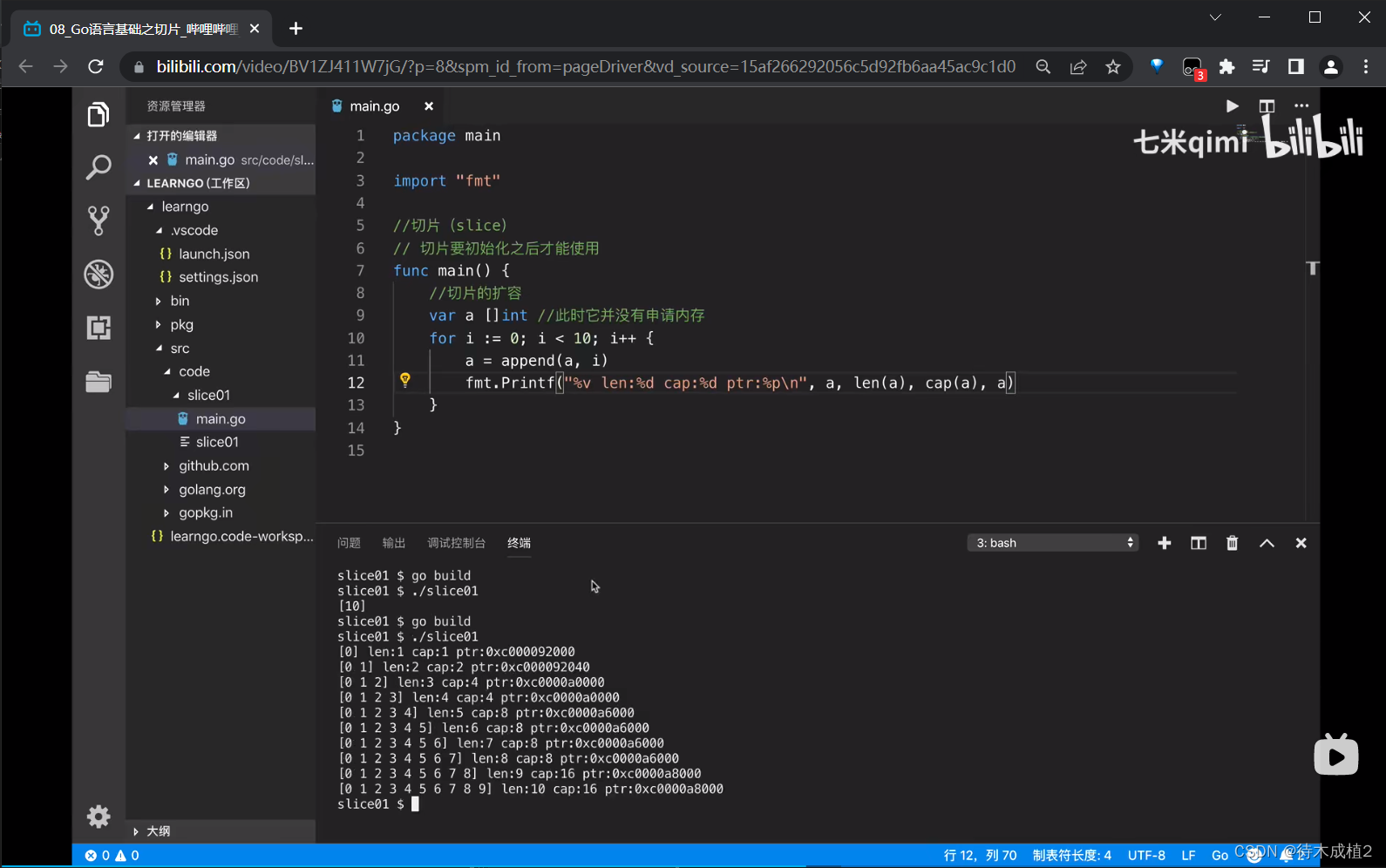Close the terminal panel
The width and height of the screenshot is (1386, 868).
1301,543
